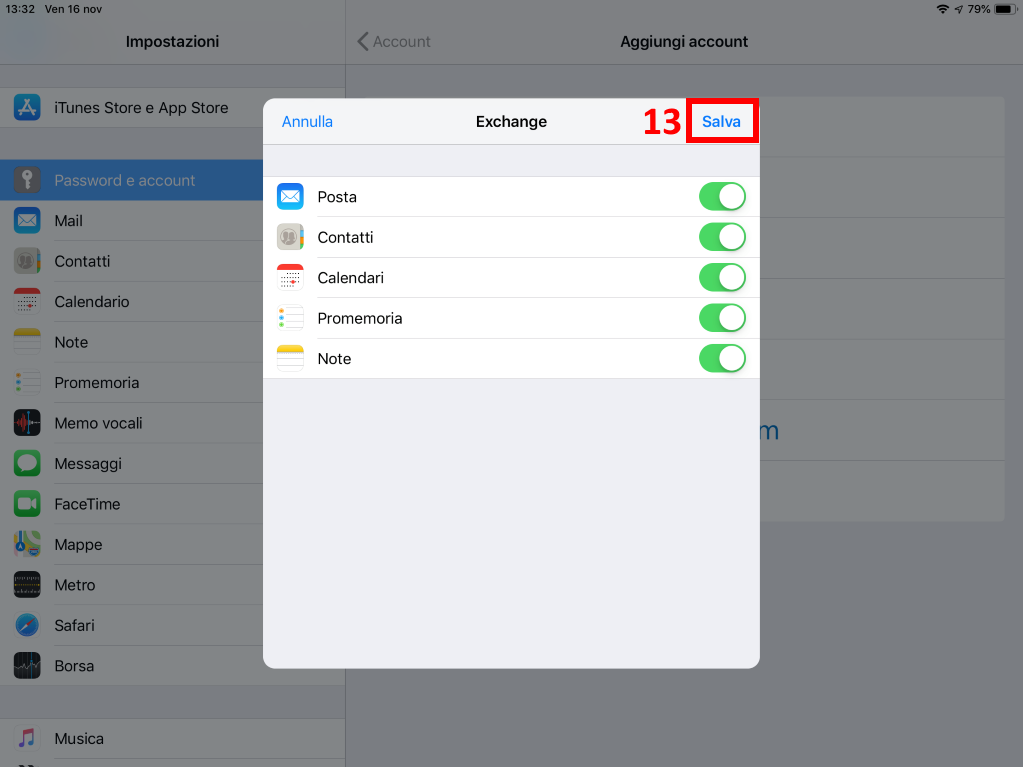
Task: Tap the Contatti icon in Exchange dialog
Action: pyautogui.click(x=290, y=237)
